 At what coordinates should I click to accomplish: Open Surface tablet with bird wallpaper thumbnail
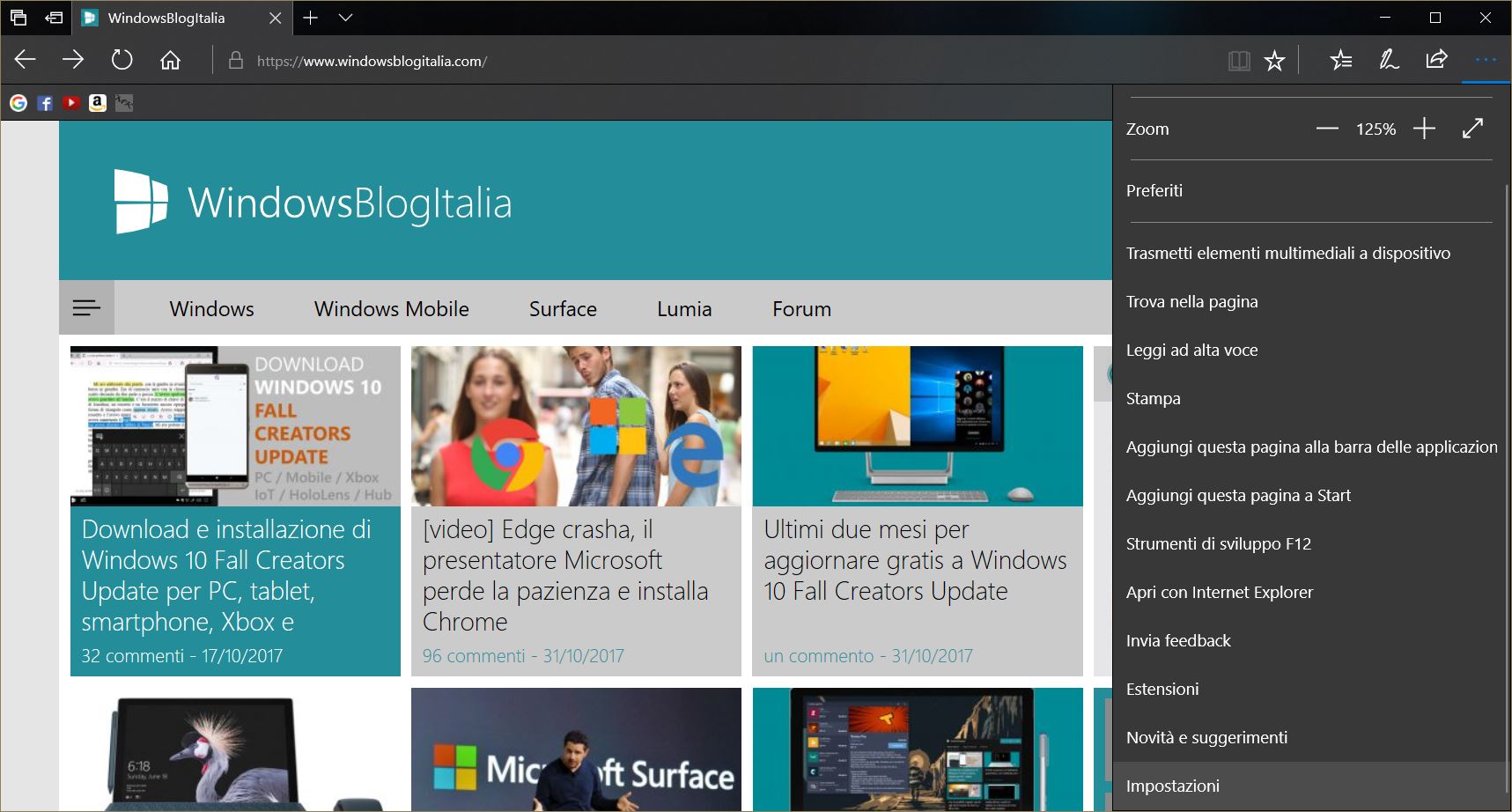(235, 749)
